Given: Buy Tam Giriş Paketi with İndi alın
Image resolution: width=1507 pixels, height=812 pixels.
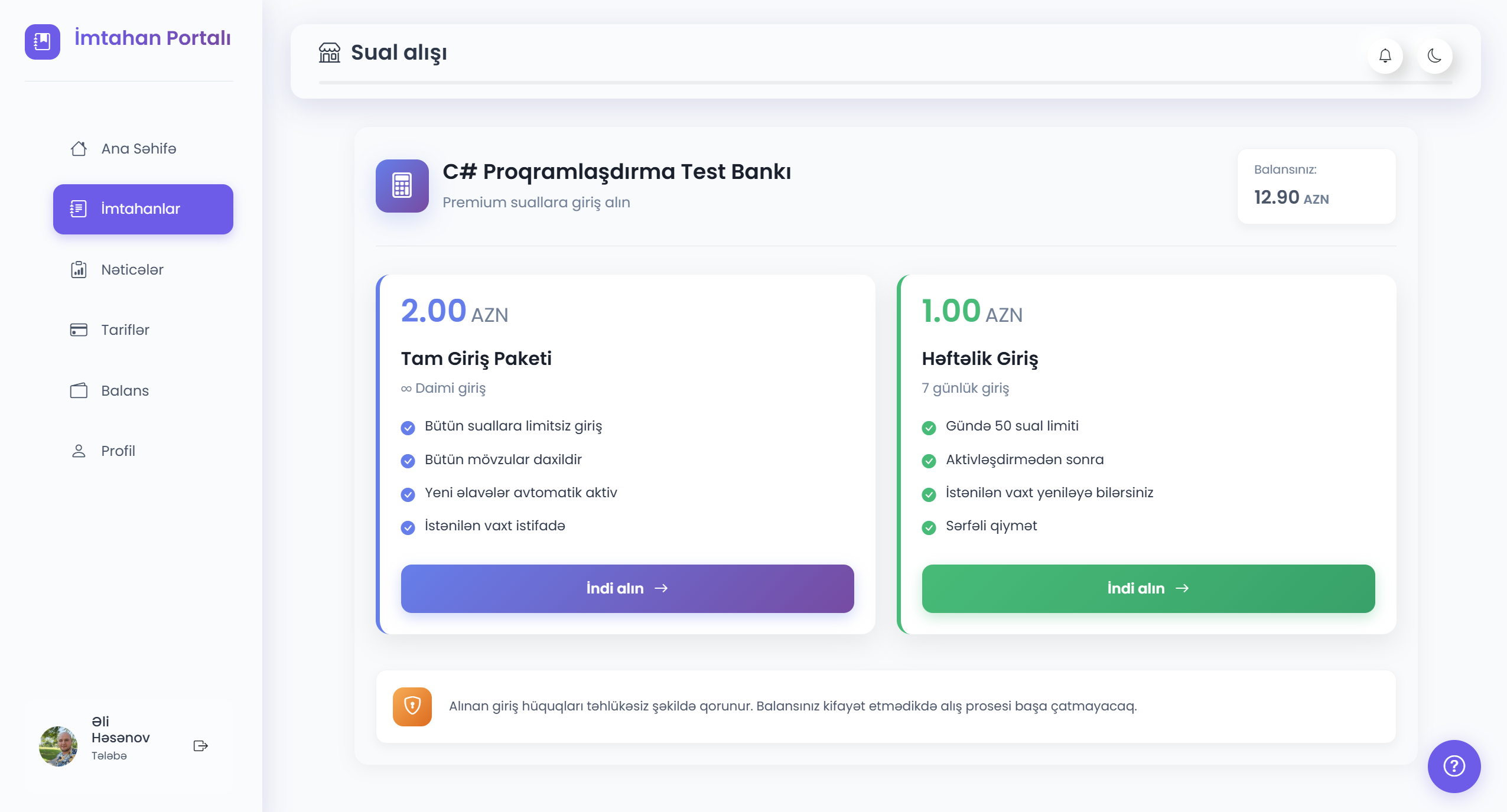Looking at the screenshot, I should click(x=627, y=588).
